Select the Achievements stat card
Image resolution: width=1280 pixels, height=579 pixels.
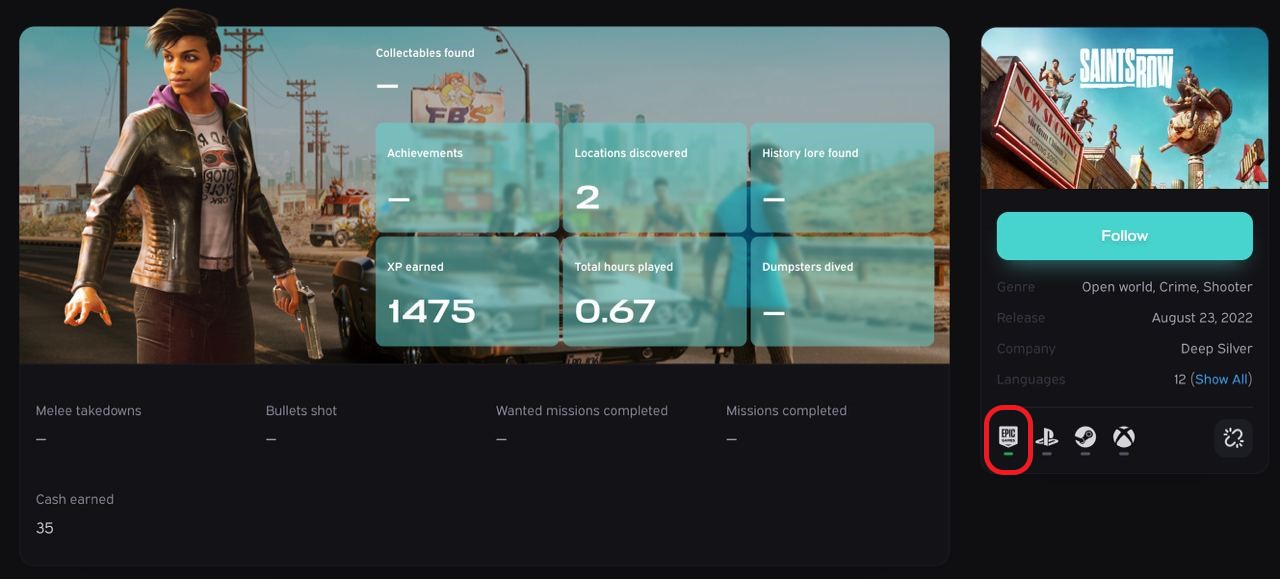click(467, 178)
